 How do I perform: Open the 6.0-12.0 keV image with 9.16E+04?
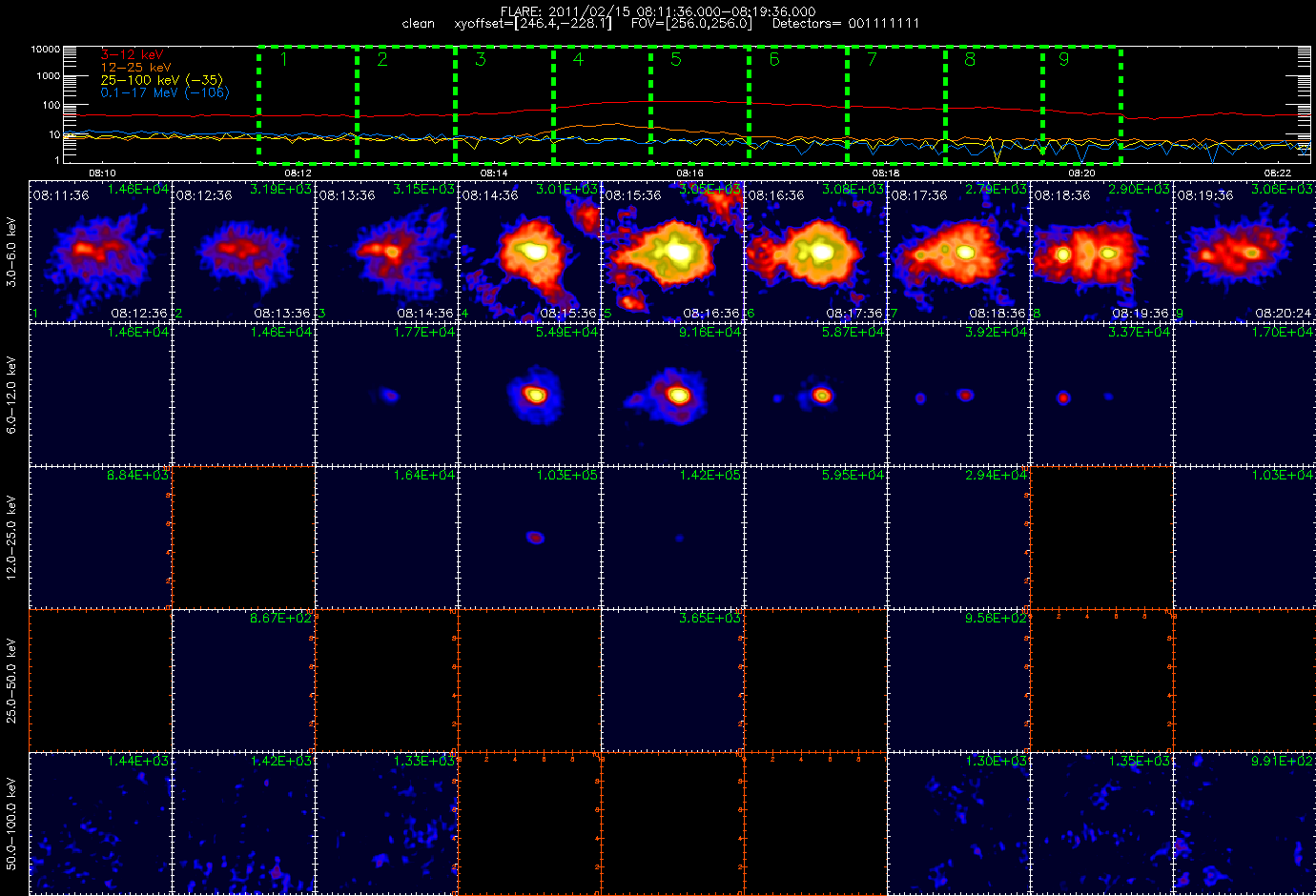[x=672, y=394]
